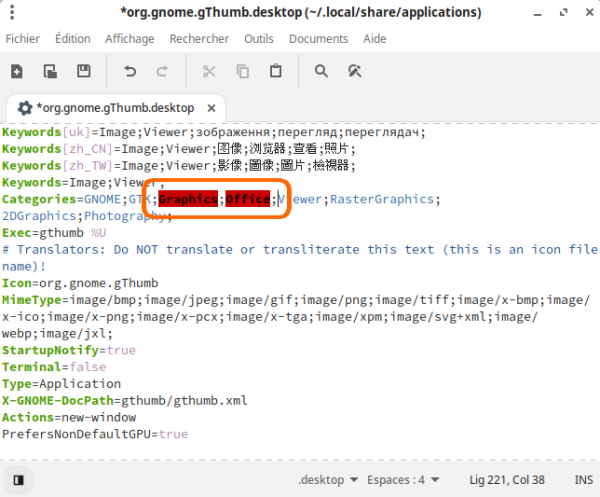Screen dimensions: 600x497
Task: Copy selection using the toolbar icon
Action: point(242,71)
